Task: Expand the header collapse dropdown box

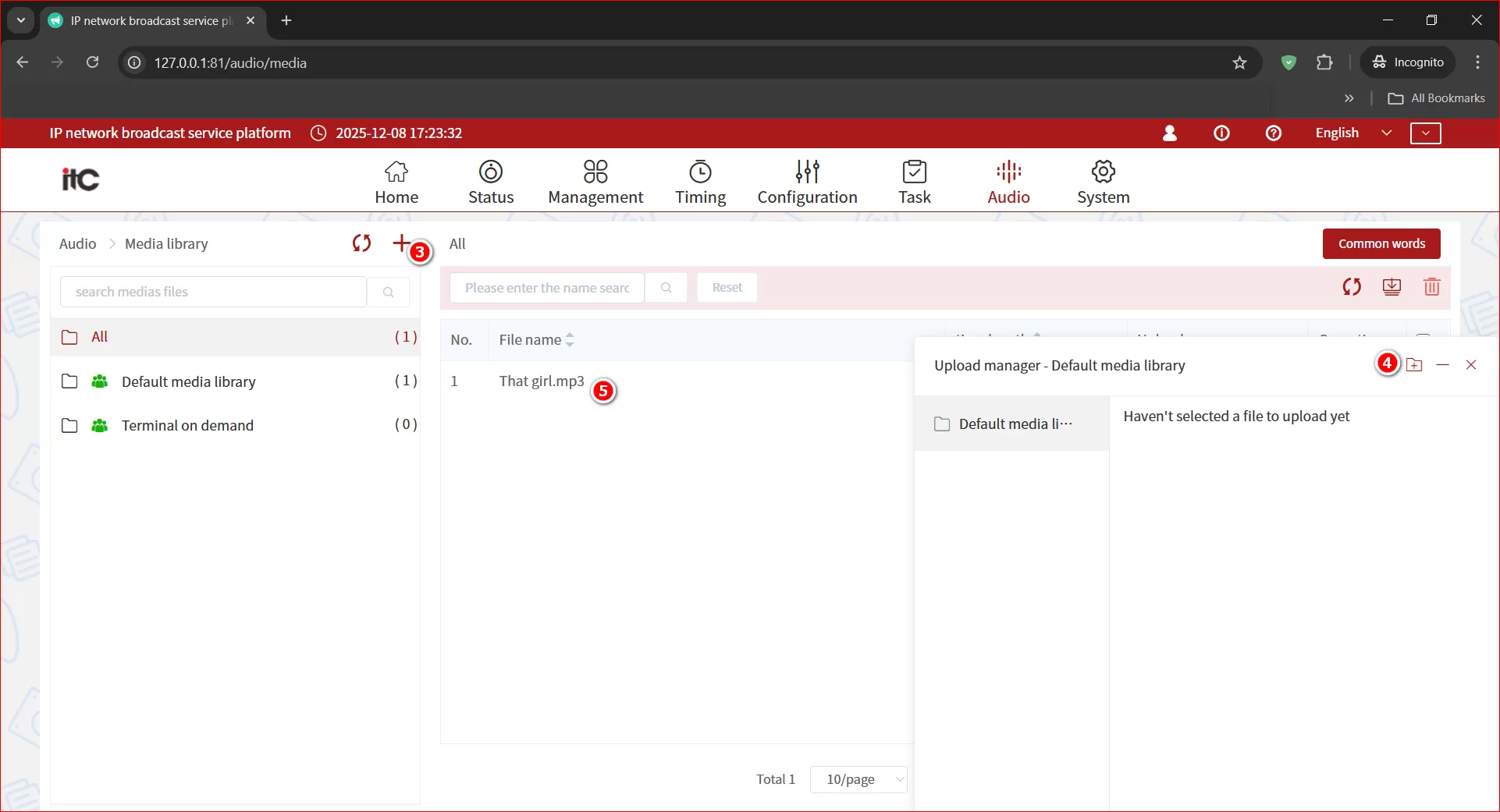Action: pyautogui.click(x=1425, y=133)
